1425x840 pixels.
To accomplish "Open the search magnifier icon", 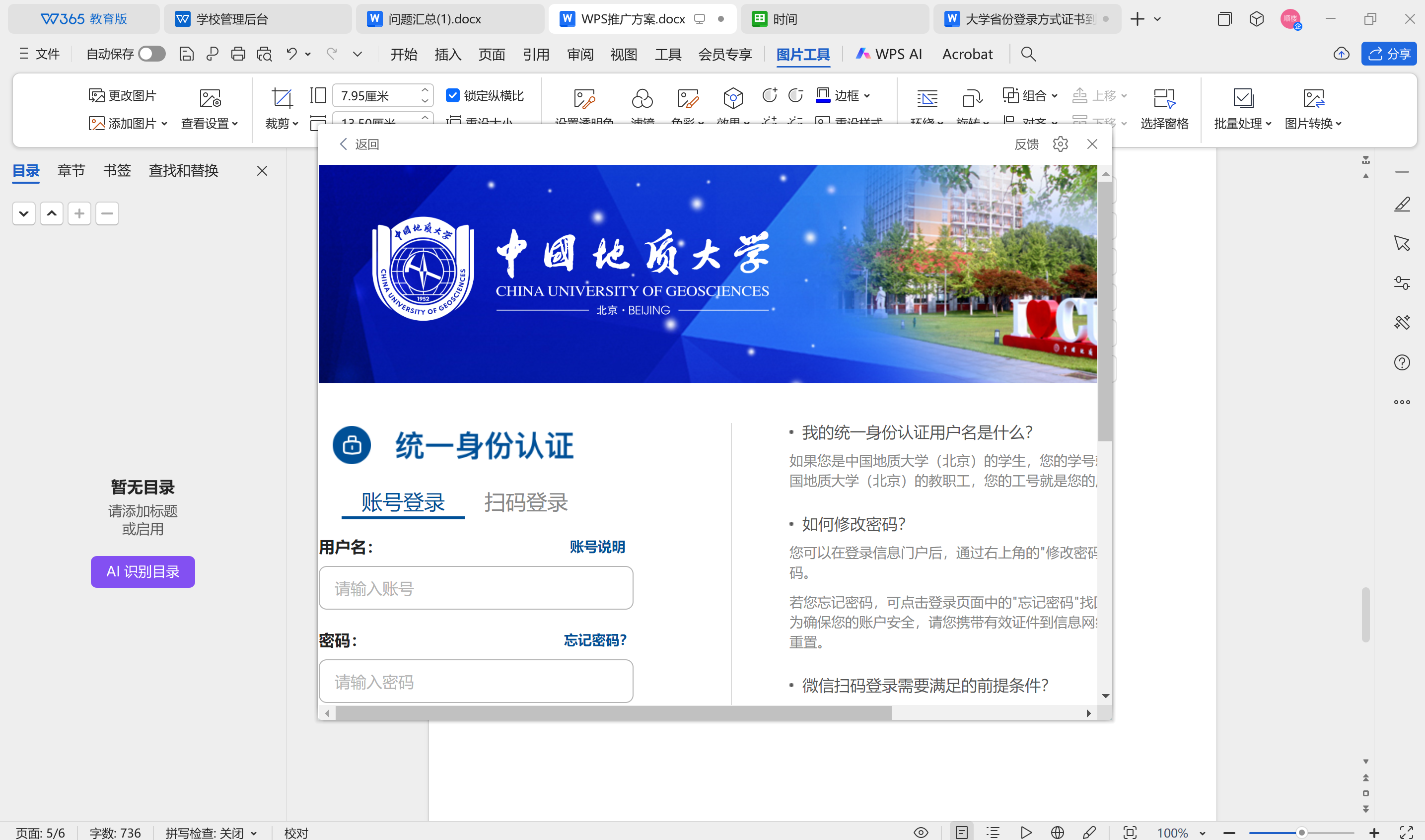I will (1028, 54).
